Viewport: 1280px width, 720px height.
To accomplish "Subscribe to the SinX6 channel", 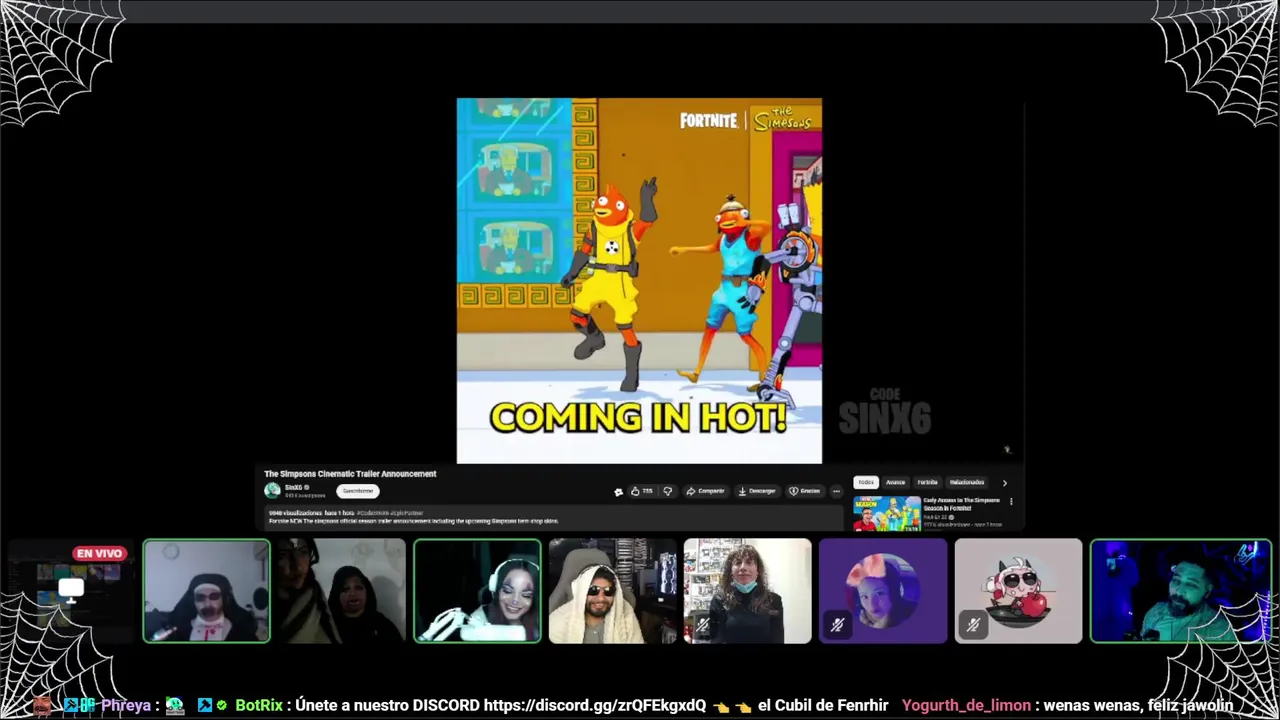I will [357, 491].
